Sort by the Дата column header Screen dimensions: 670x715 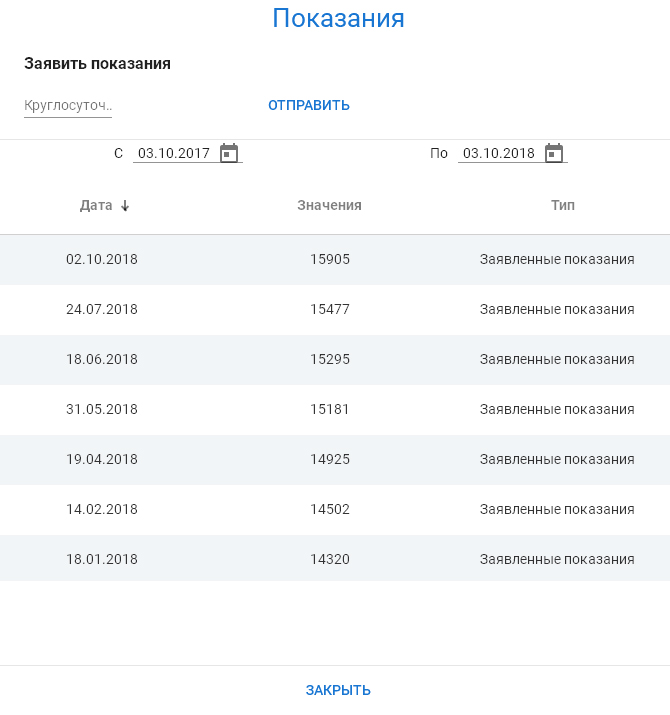96,206
